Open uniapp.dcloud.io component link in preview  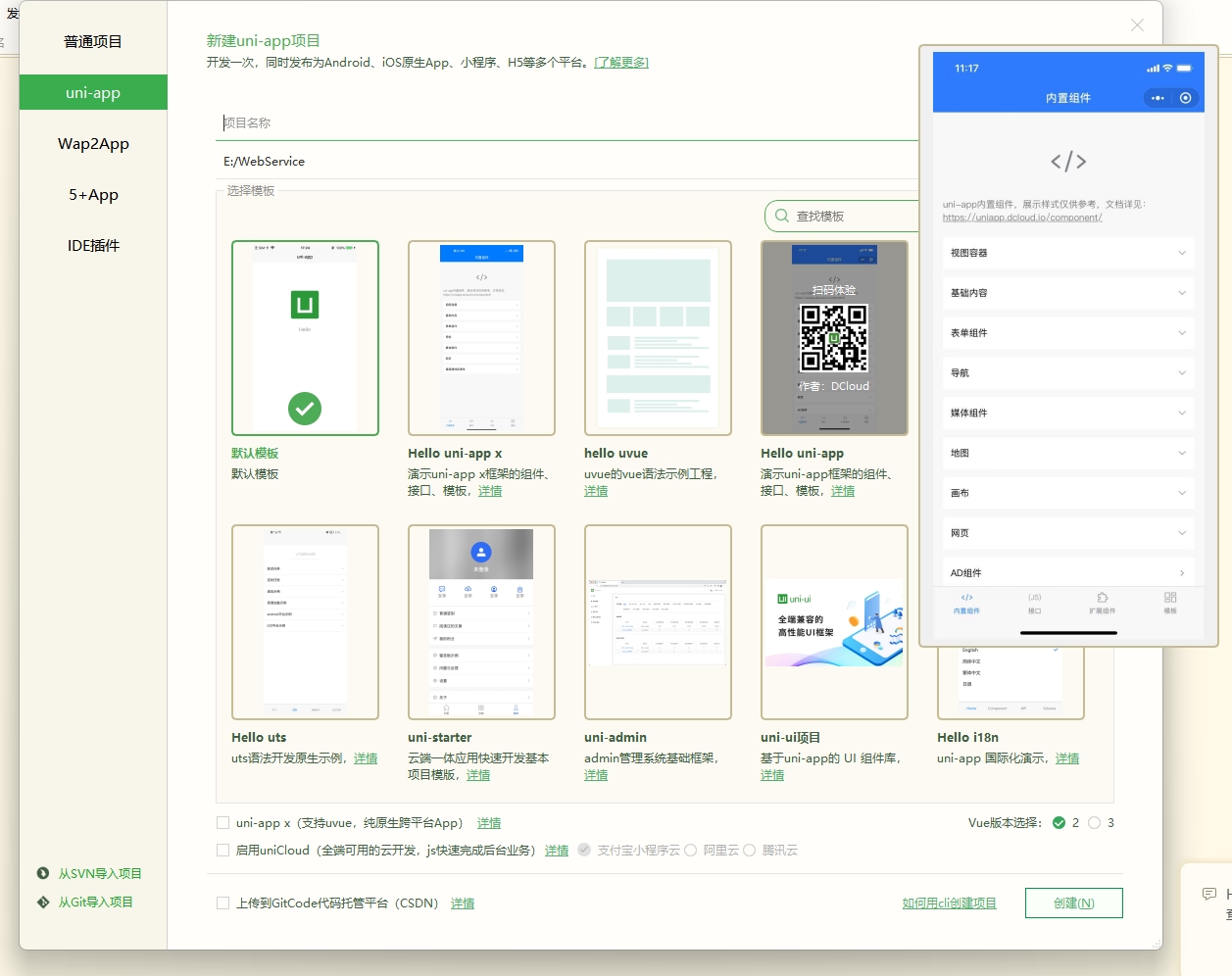tap(1022, 218)
